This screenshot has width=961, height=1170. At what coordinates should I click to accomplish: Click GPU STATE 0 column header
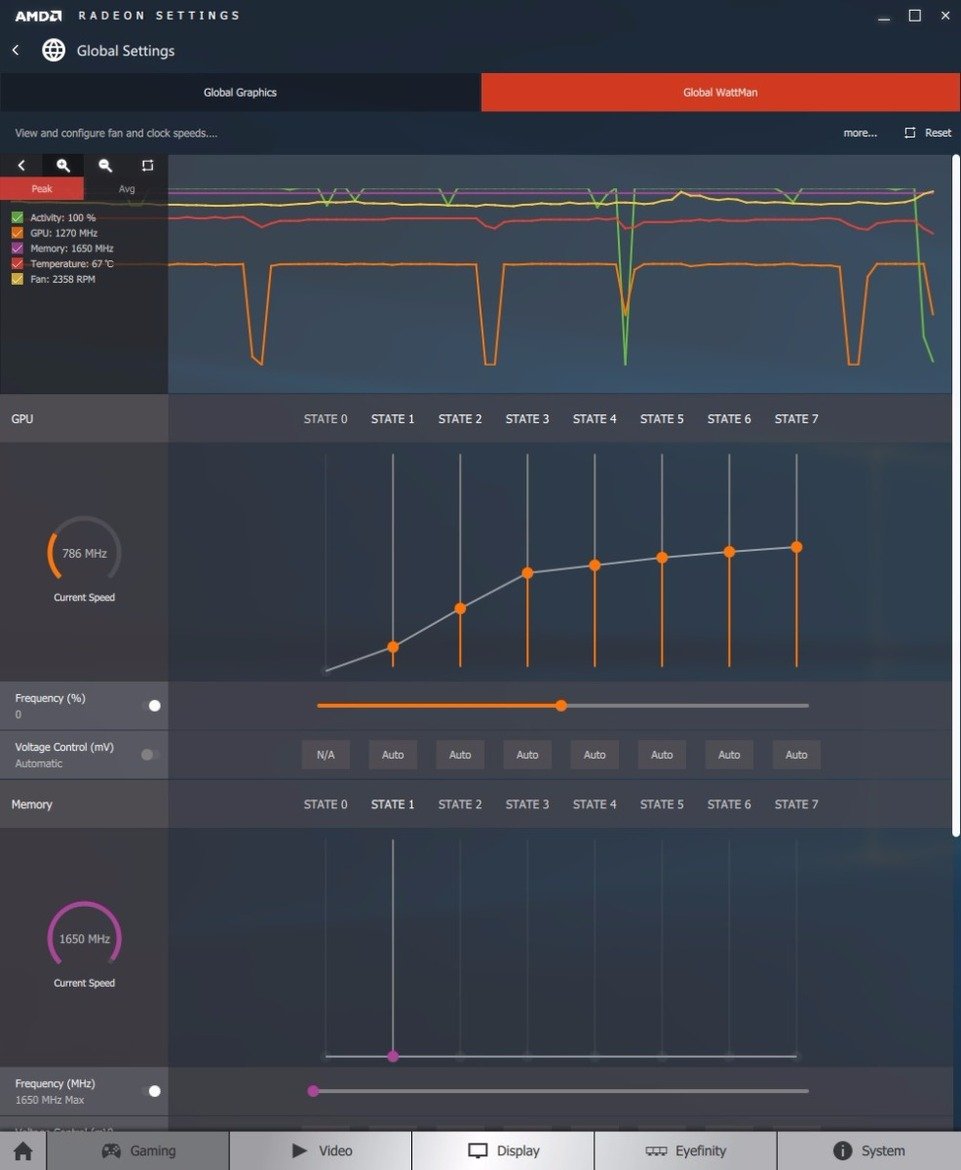325,419
